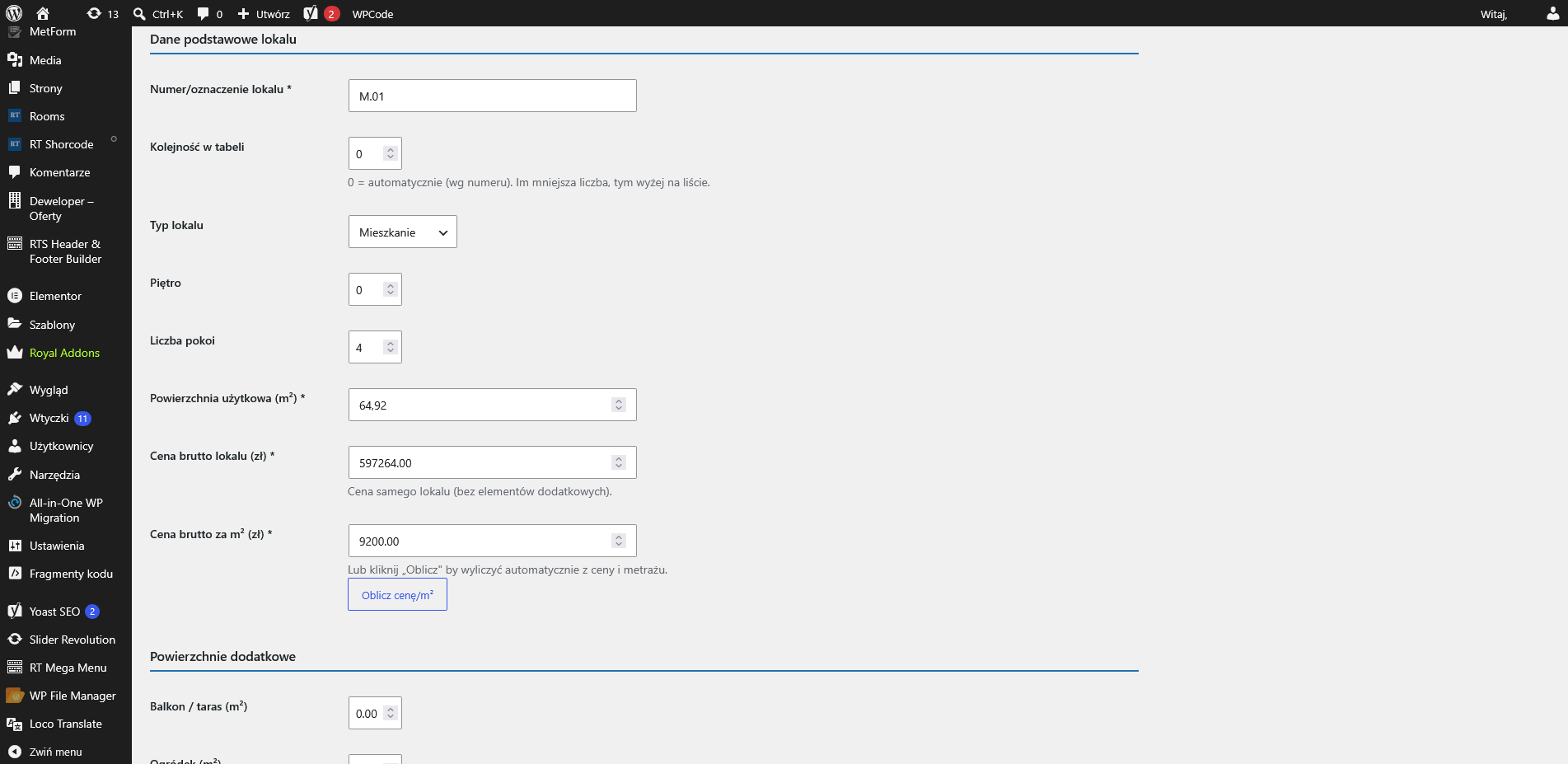Click the Numer/oznaczenie lokalu field
Screen dimensions: 1568x764
click(492, 96)
